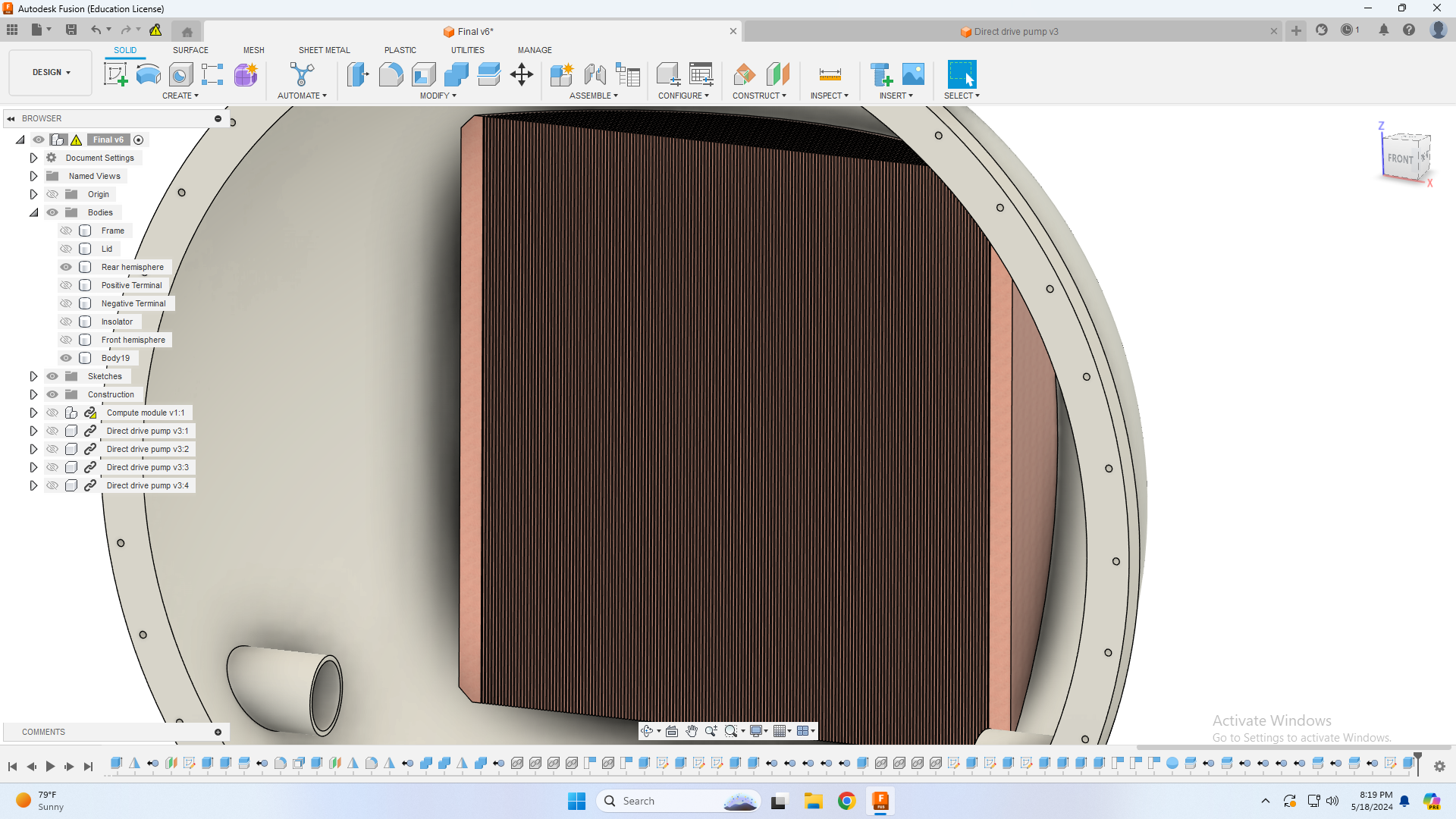1456x819 pixels.
Task: Click FRONT face of ViewCube
Action: [x=1400, y=158]
